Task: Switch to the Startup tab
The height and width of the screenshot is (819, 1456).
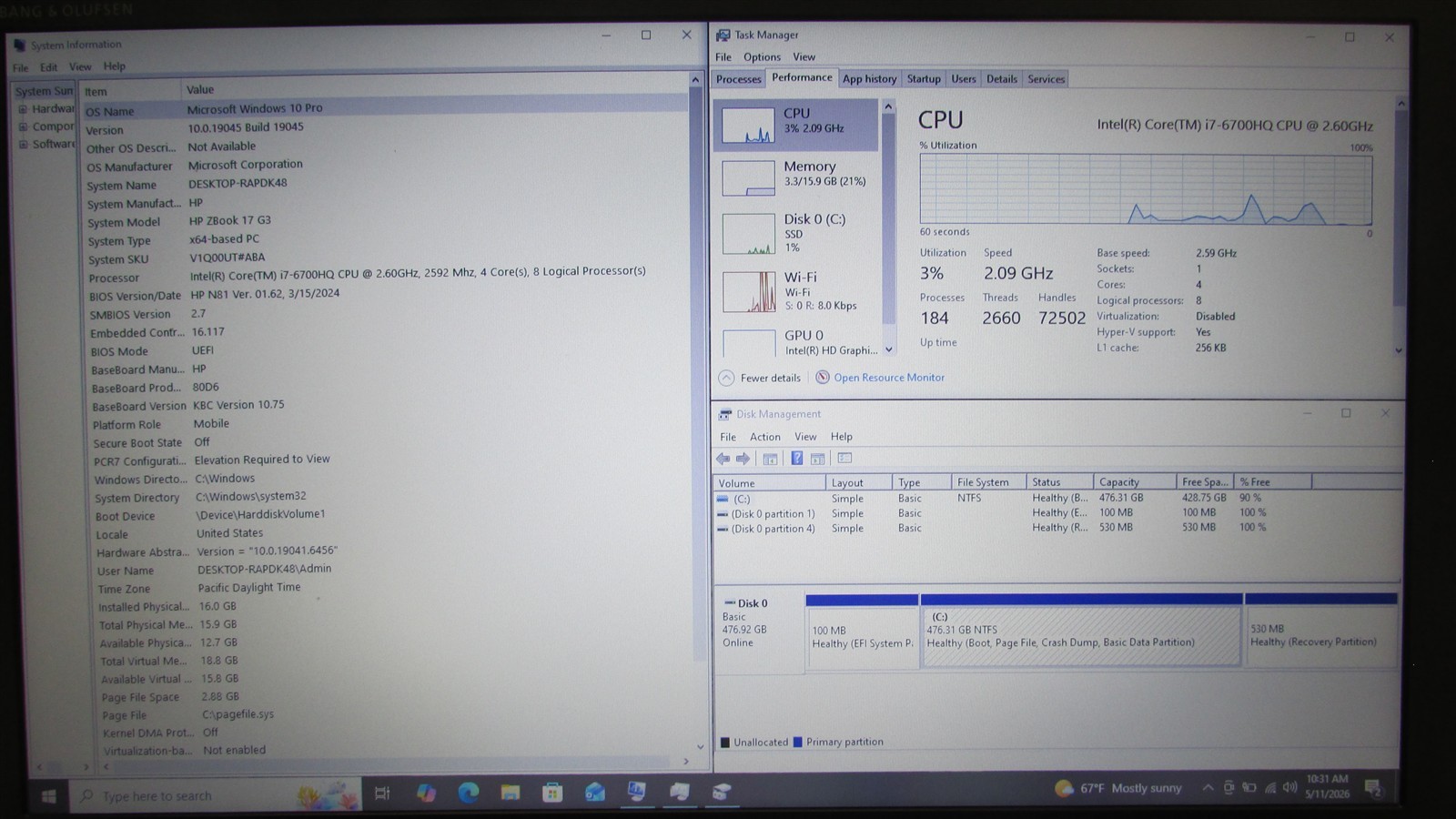Action: (924, 79)
